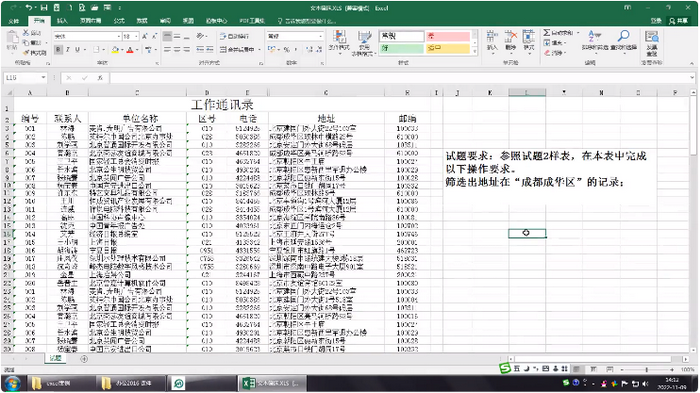Toggle Wrap Text option
This screenshot has height=393, width=700.
[x=235, y=36]
